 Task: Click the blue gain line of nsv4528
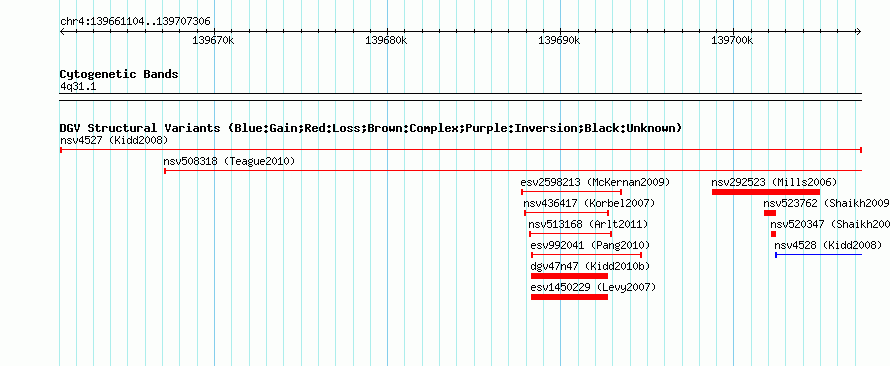[818, 255]
